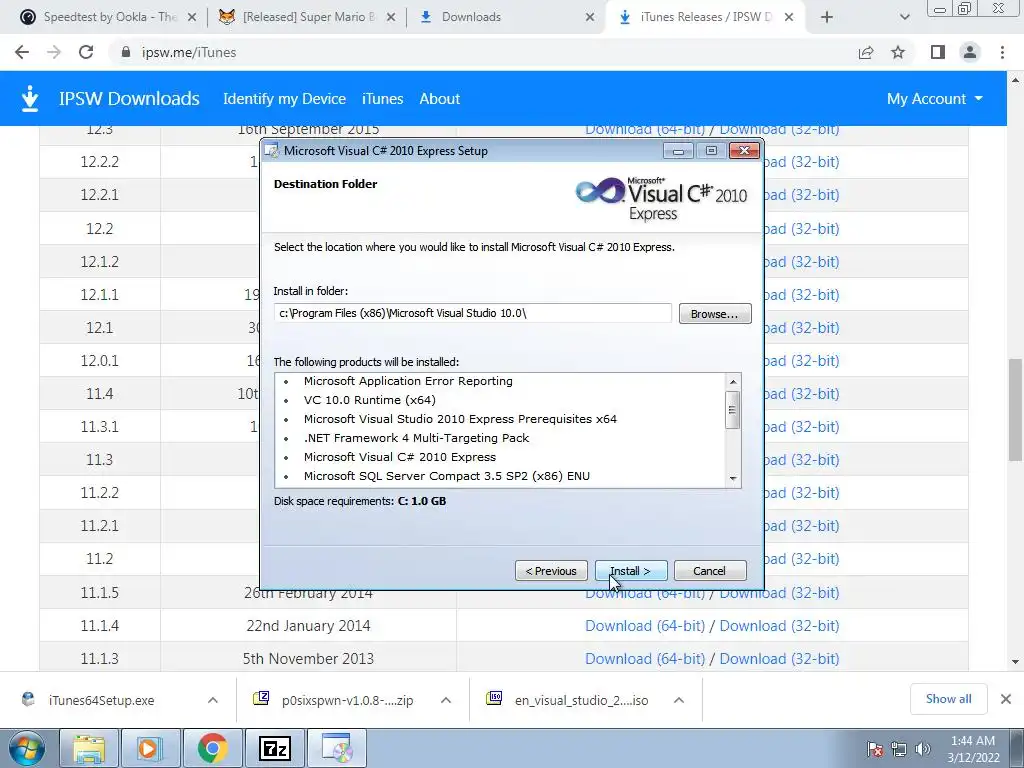Open Windows Media Player taskbar icon

click(x=149, y=748)
